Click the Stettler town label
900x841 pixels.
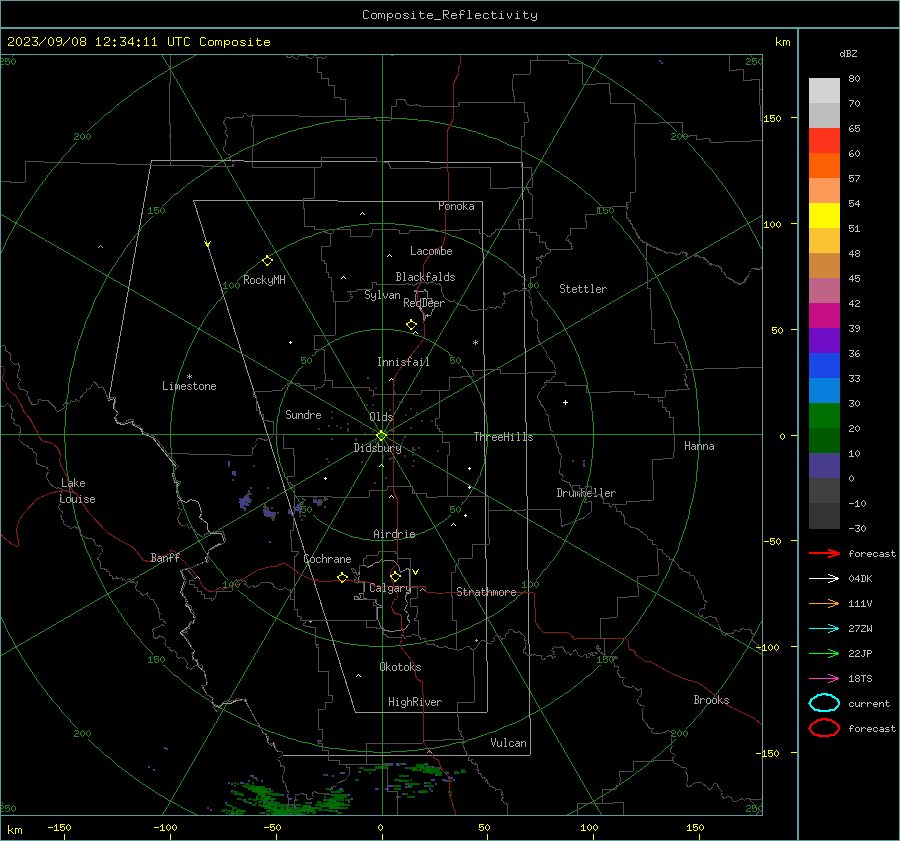point(583,289)
